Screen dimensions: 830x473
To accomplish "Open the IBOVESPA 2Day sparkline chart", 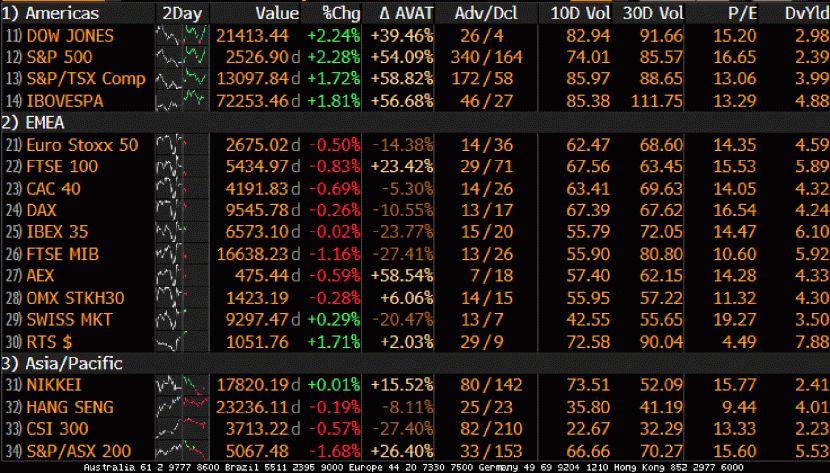I will 182,101.
